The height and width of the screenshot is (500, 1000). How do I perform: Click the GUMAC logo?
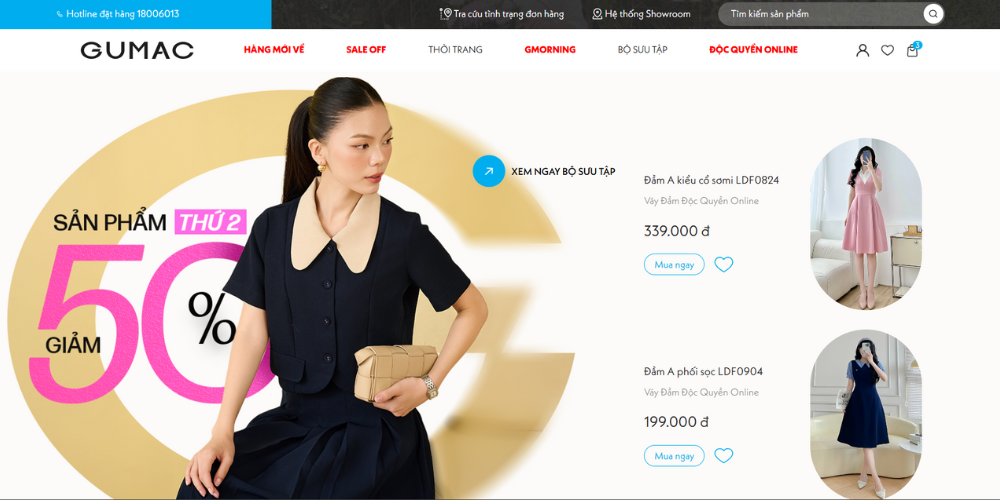coord(137,50)
